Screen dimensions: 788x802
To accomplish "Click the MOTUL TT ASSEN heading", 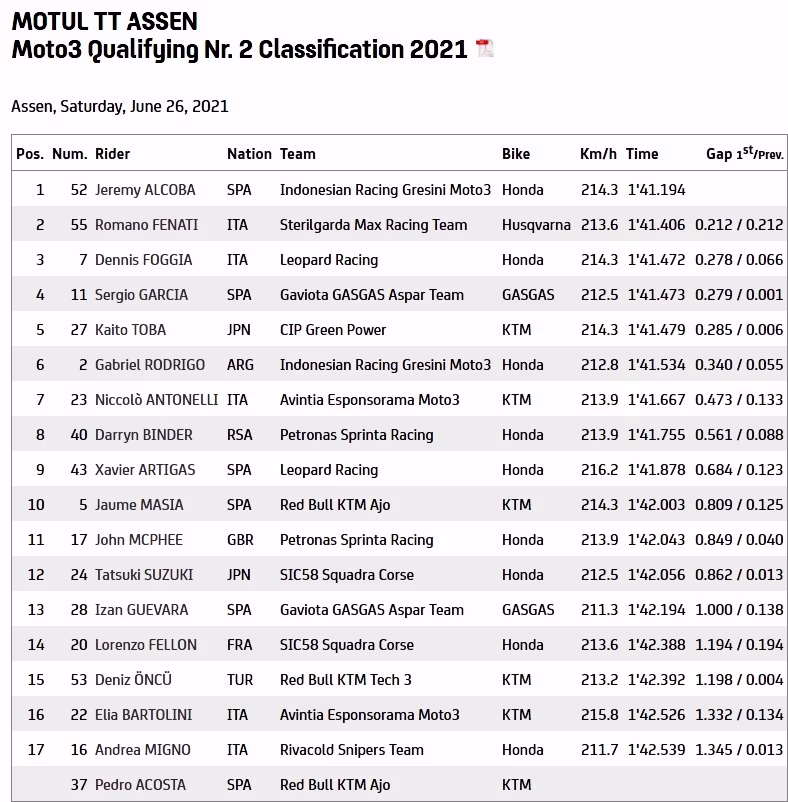I will (104, 21).
